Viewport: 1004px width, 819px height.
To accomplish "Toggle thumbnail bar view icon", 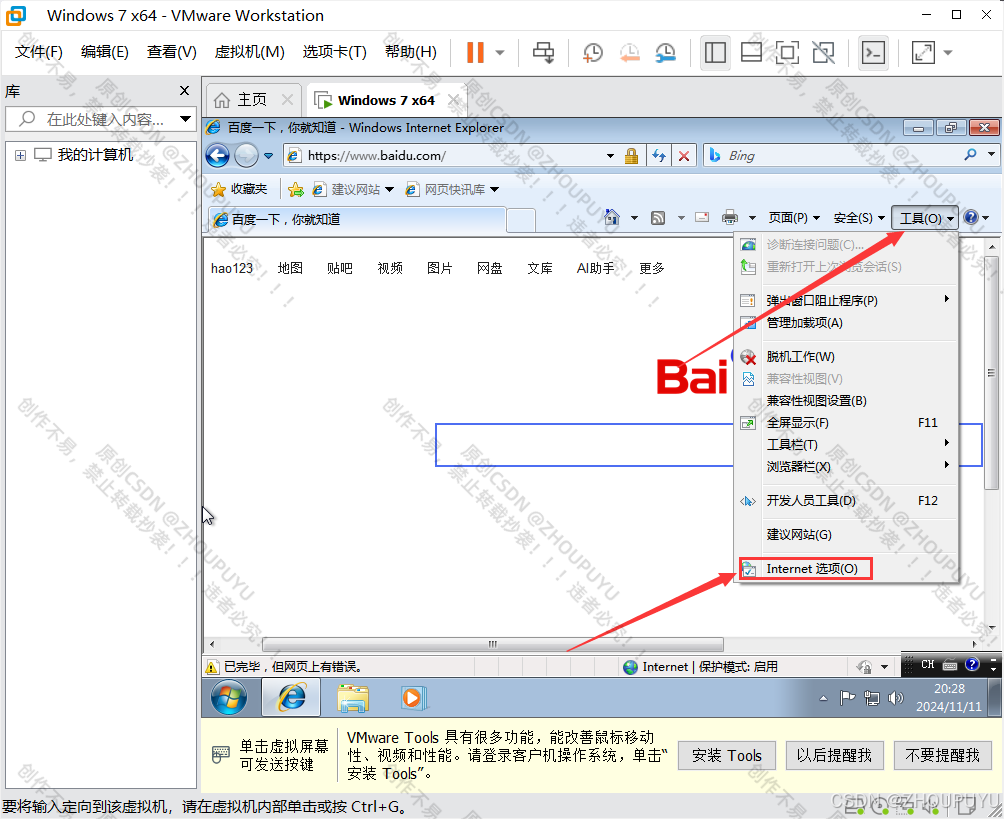I will click(751, 53).
